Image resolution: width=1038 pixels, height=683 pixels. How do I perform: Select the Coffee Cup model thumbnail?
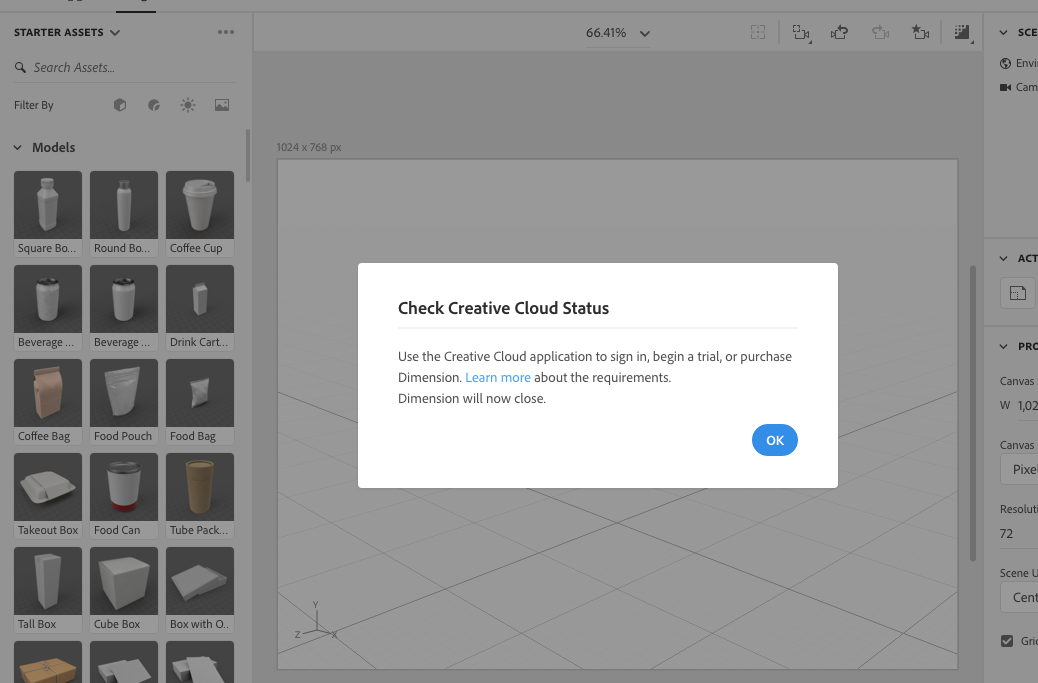[199, 203]
